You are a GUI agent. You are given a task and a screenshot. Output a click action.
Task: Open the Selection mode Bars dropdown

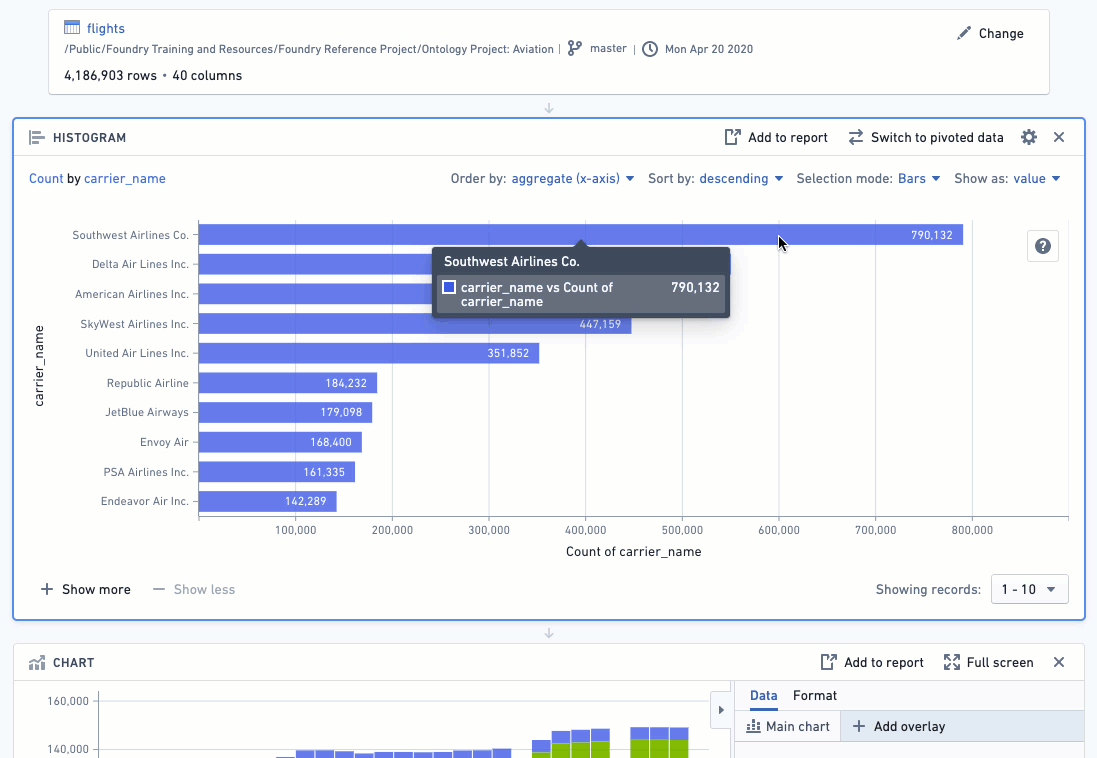pos(919,178)
